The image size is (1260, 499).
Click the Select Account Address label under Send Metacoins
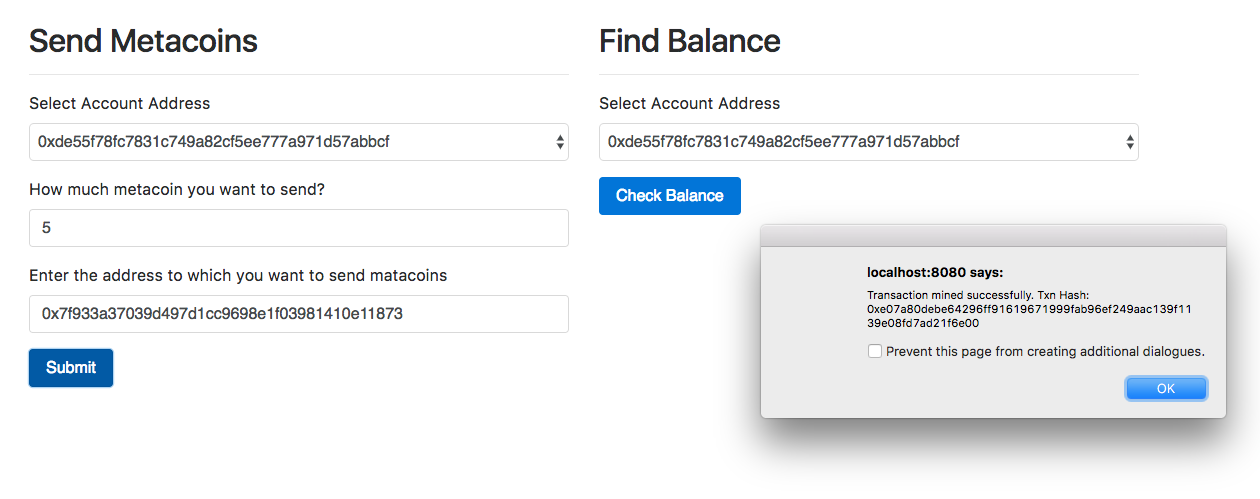pyautogui.click(x=119, y=103)
